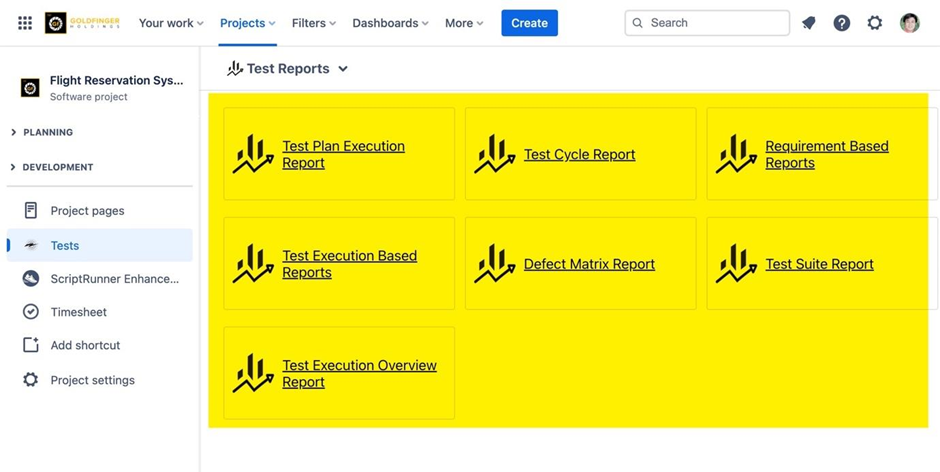The height and width of the screenshot is (472, 940).
Task: Click the Project settings gear icon in sidebar
Action: pos(31,380)
